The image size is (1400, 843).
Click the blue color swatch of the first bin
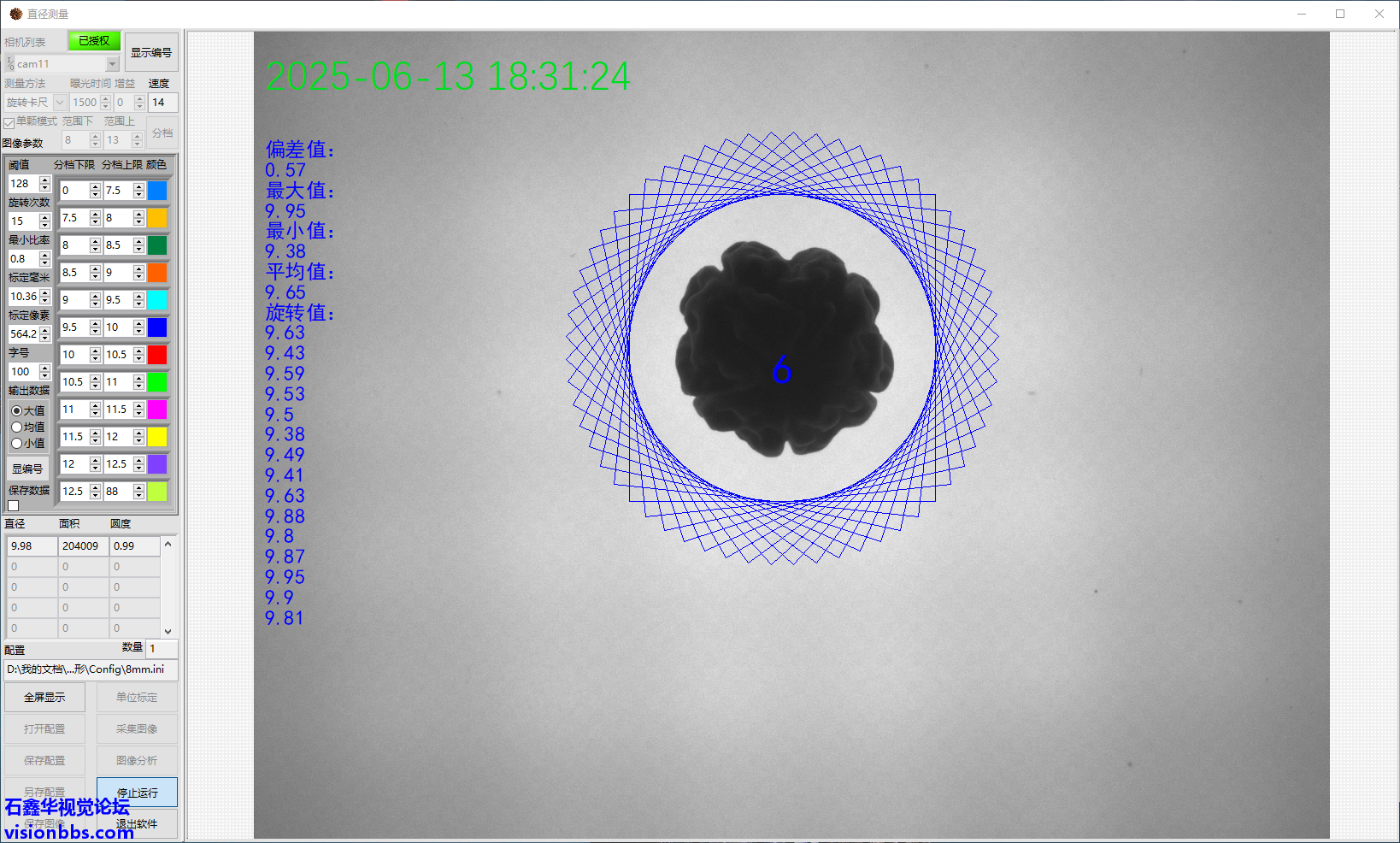(x=157, y=191)
